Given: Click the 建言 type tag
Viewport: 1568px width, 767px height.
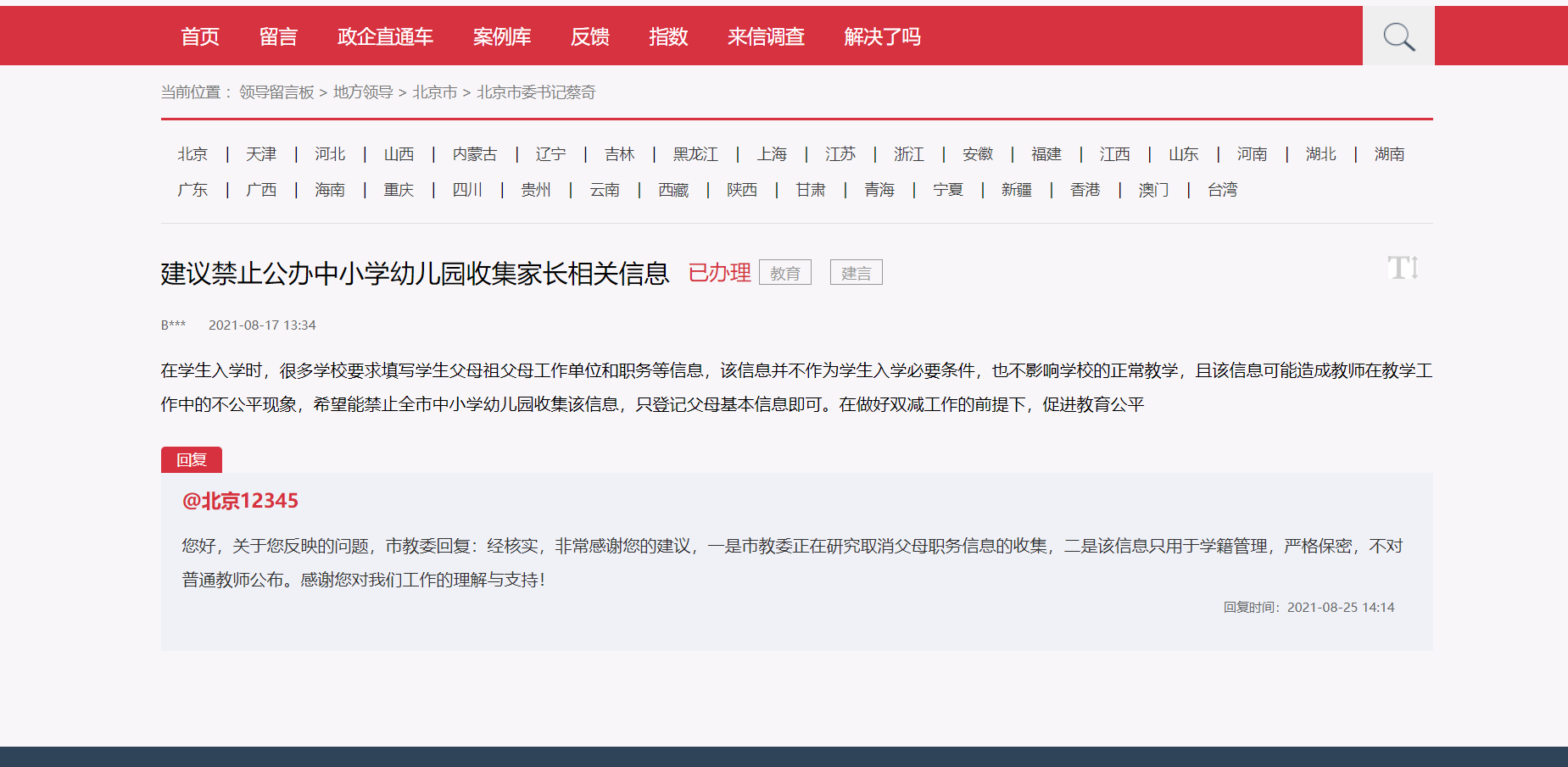Looking at the screenshot, I should pyautogui.click(x=856, y=273).
